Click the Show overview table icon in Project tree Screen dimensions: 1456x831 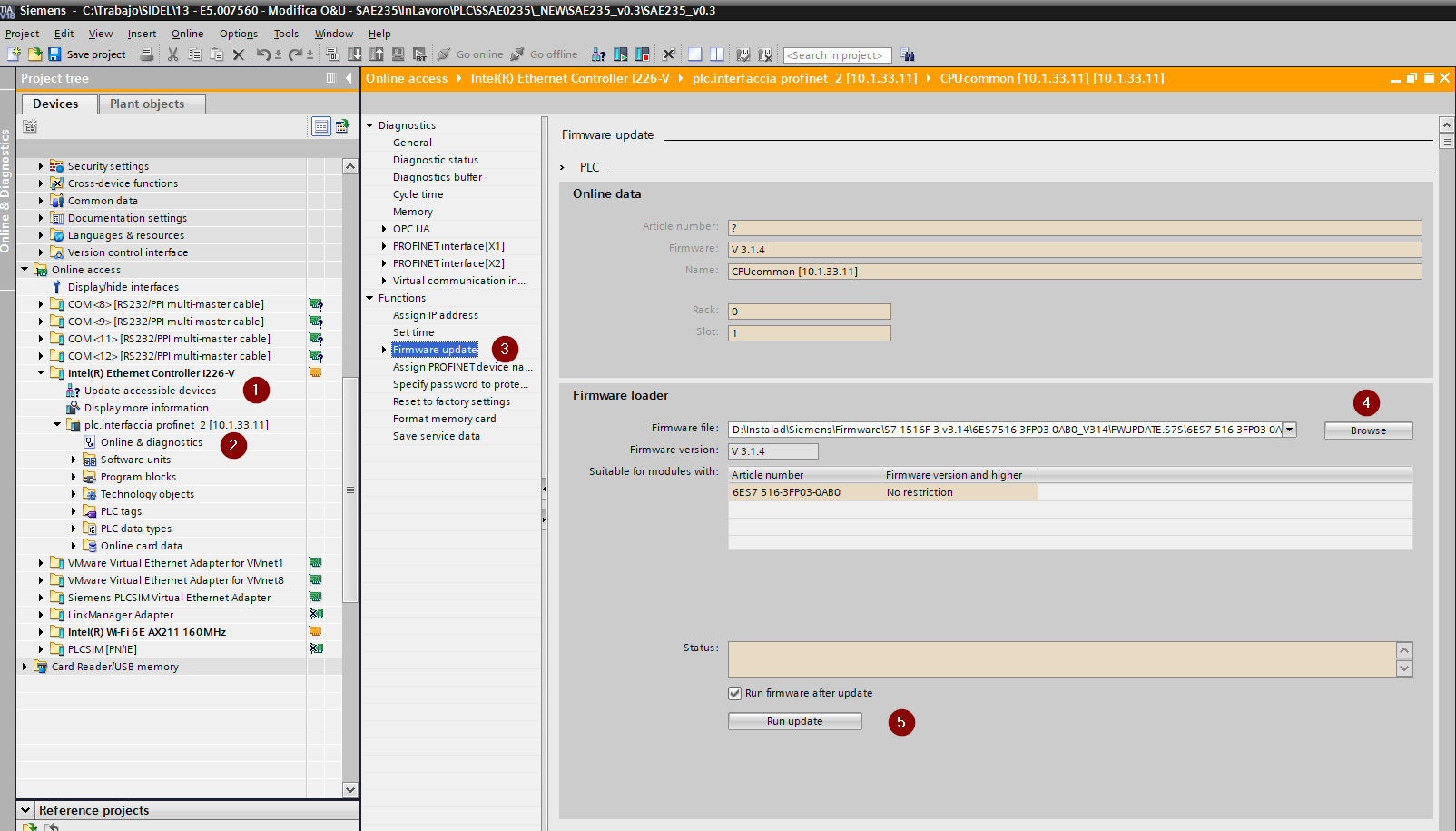321,126
